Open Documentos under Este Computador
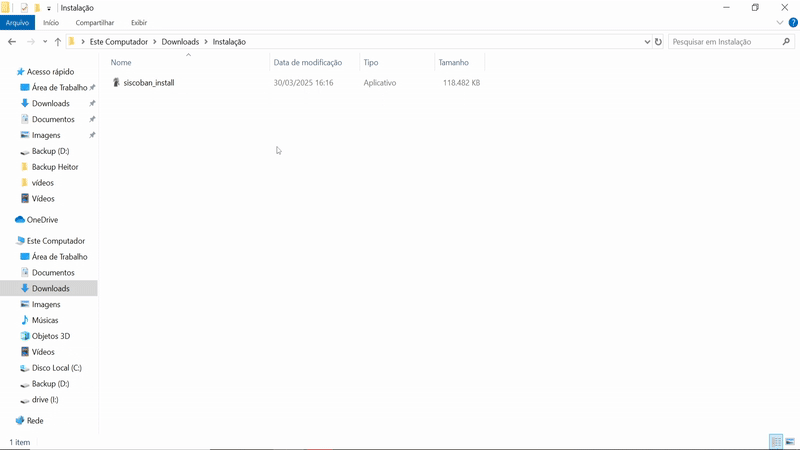 tap(53, 272)
